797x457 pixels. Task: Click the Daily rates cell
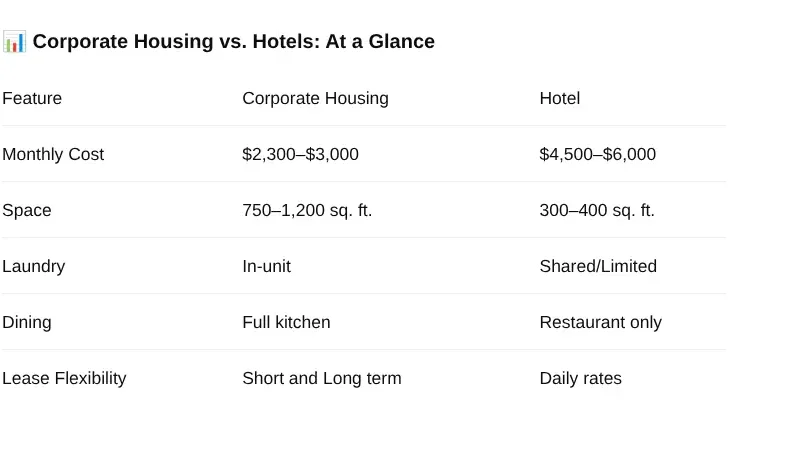[x=580, y=378]
